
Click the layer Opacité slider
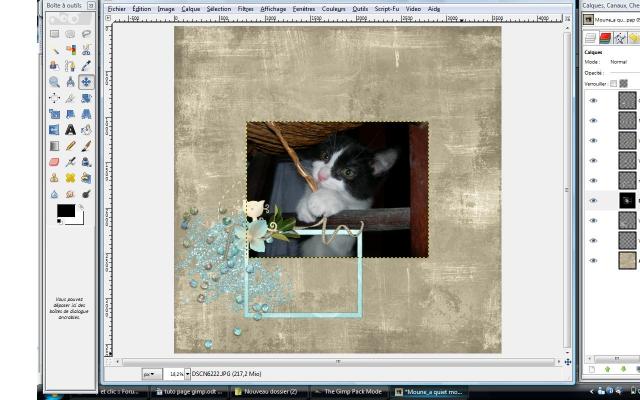[624, 73]
